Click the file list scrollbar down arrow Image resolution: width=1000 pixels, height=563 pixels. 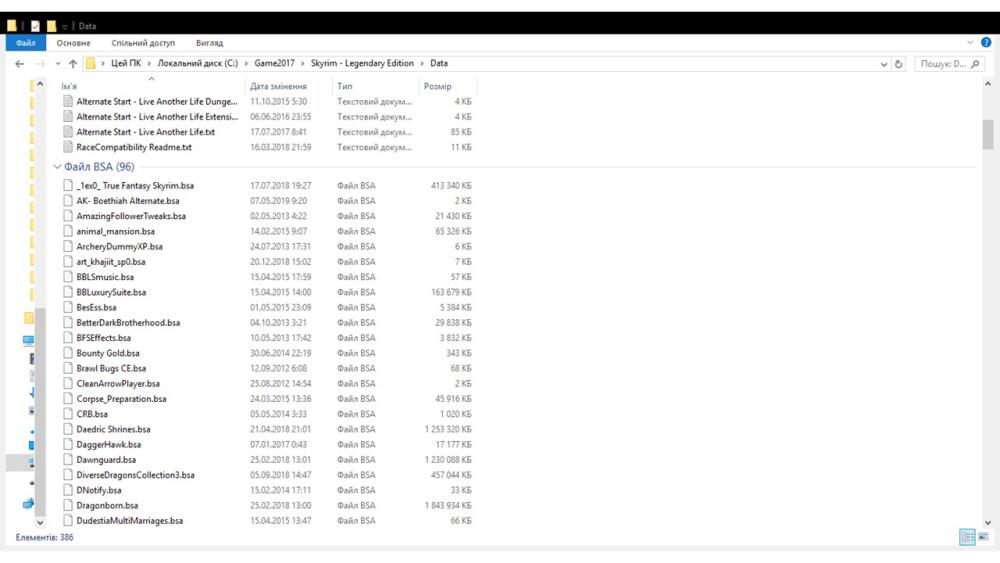987,522
